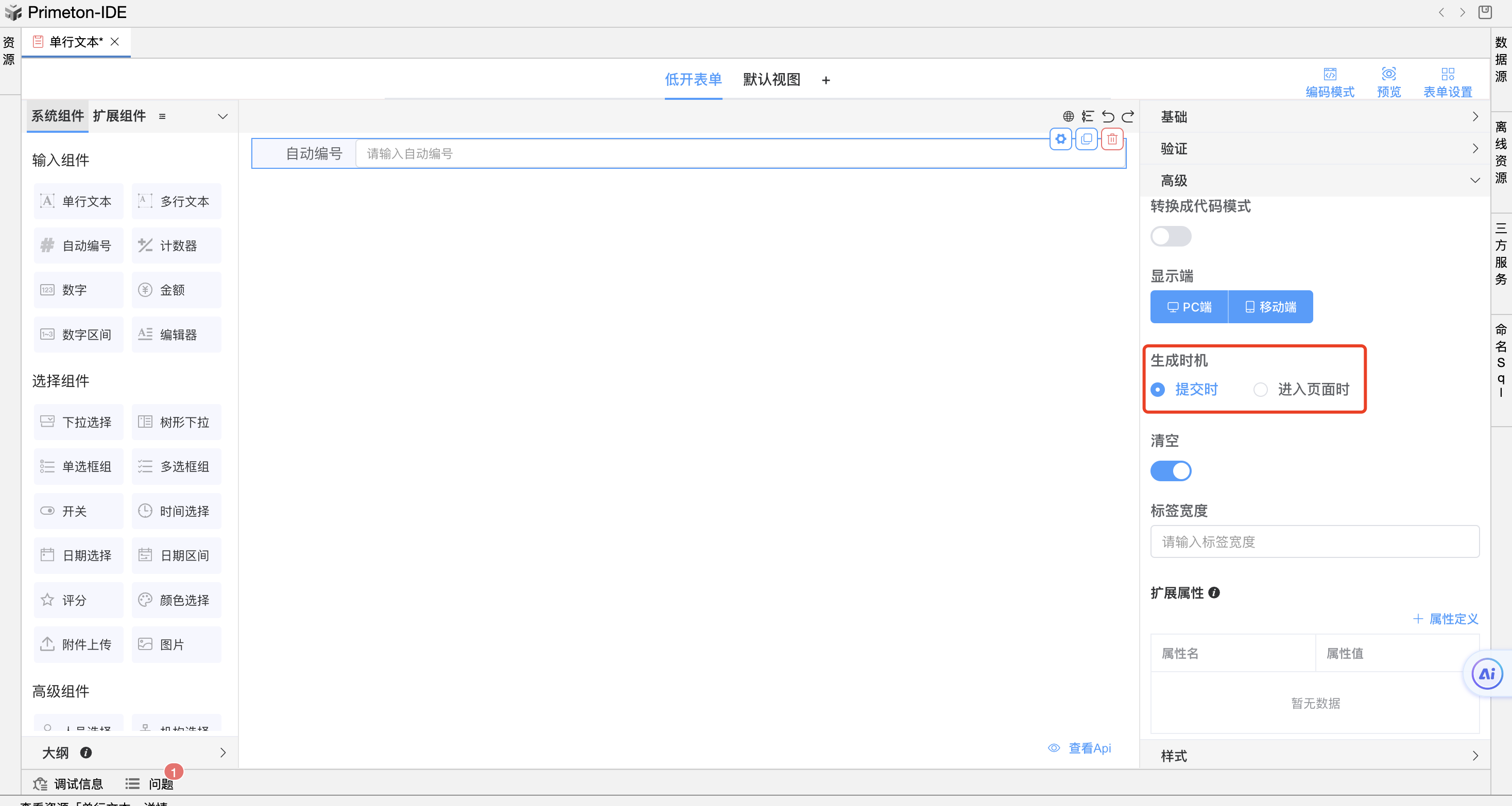1512x806 pixels.
Task: Enable the 转换成代码模式 switch
Action: point(1171,236)
